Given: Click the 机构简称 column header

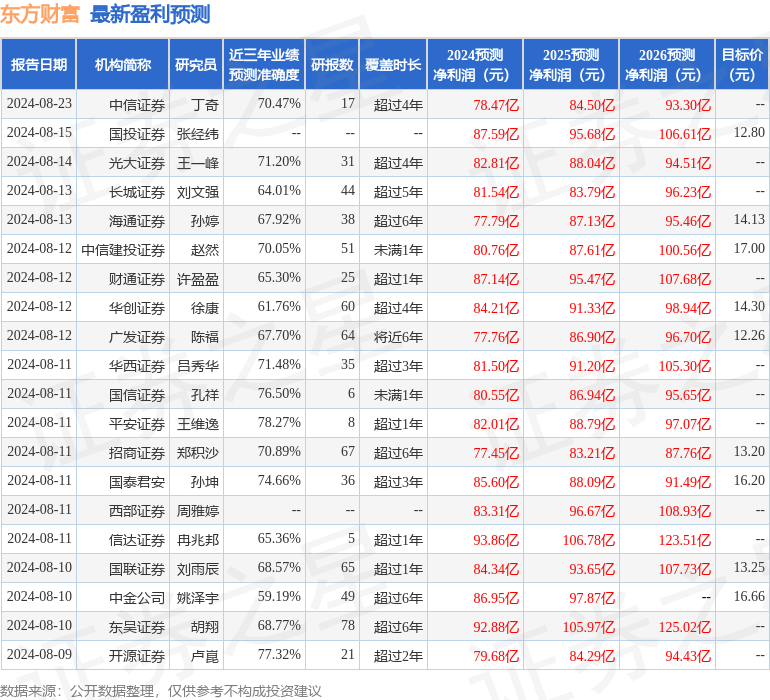Looking at the screenshot, I should pyautogui.click(x=123, y=64).
